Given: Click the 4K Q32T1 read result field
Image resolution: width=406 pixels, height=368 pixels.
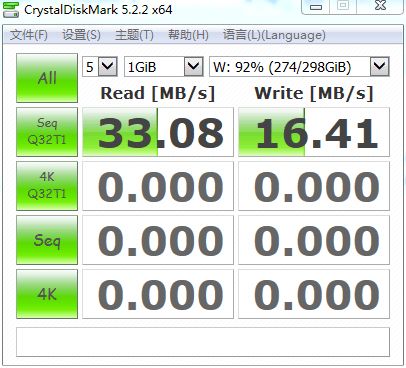Looking at the screenshot, I should coord(158,186).
